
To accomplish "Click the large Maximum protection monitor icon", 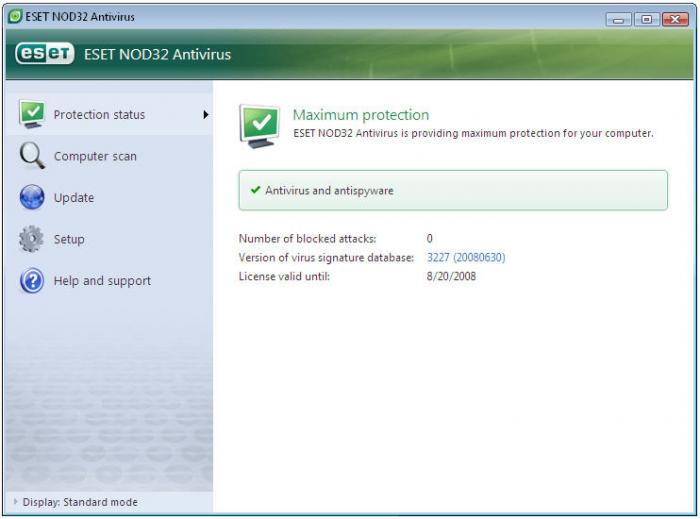I will 260,126.
